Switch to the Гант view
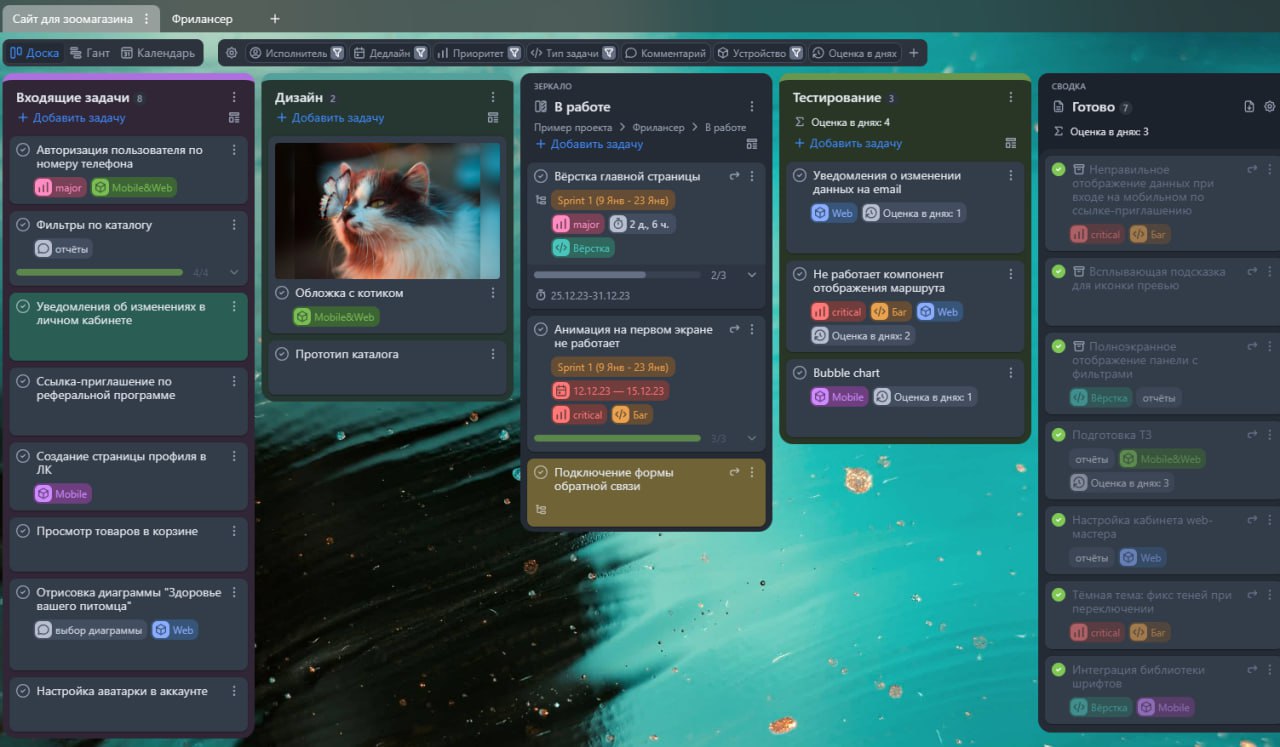Viewport: 1280px width, 747px height. click(x=89, y=53)
